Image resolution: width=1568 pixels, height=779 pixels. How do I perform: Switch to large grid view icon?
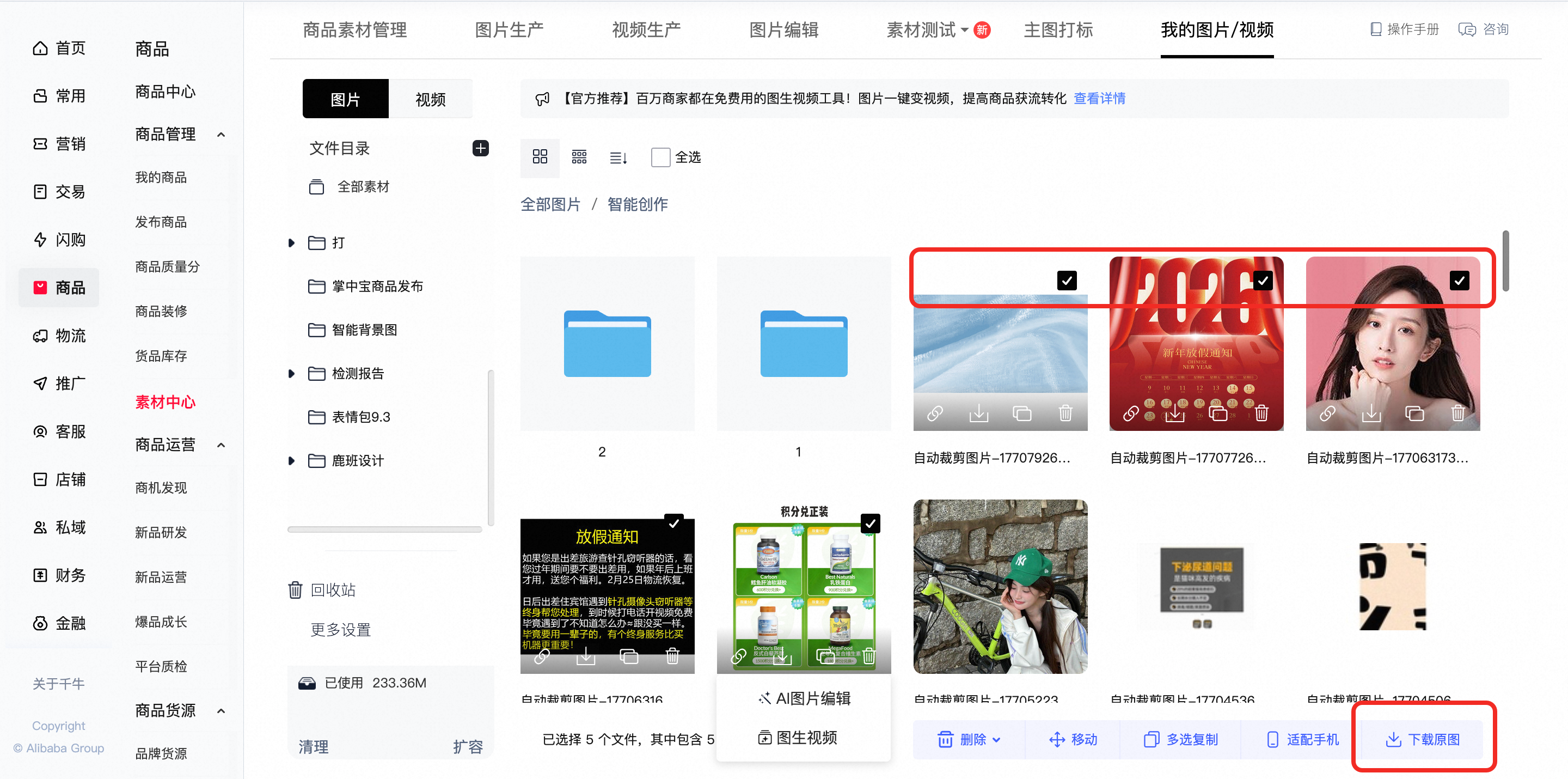(x=540, y=157)
